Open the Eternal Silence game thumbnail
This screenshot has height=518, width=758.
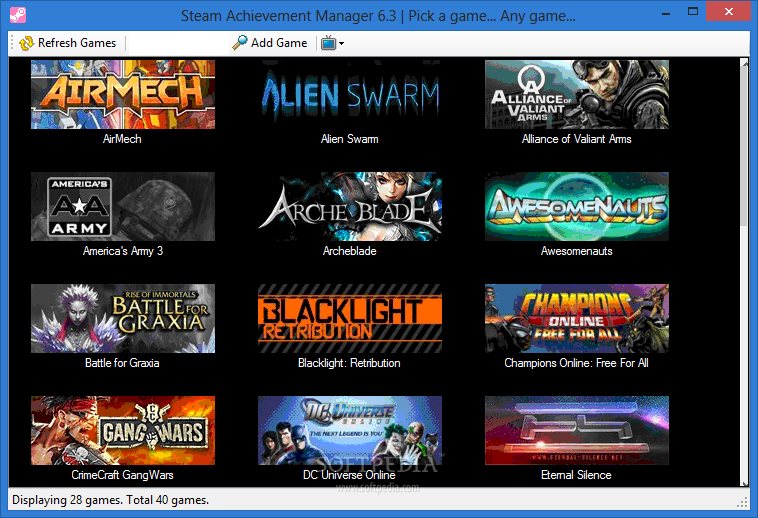pyautogui.click(x=576, y=430)
